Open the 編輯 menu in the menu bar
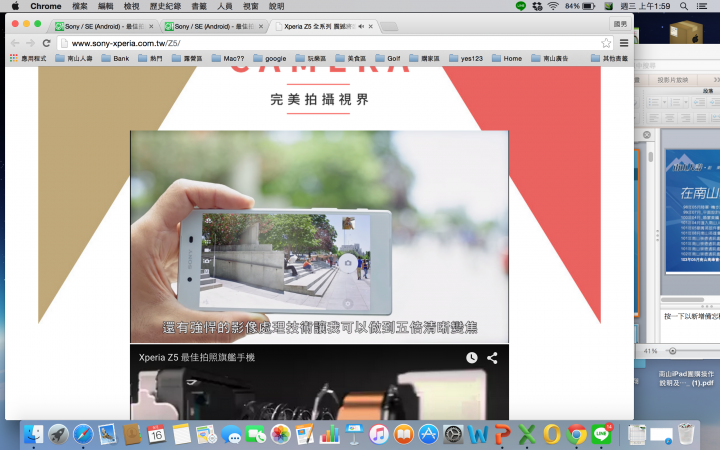The width and height of the screenshot is (720, 450). pyautogui.click(x=106, y=6)
